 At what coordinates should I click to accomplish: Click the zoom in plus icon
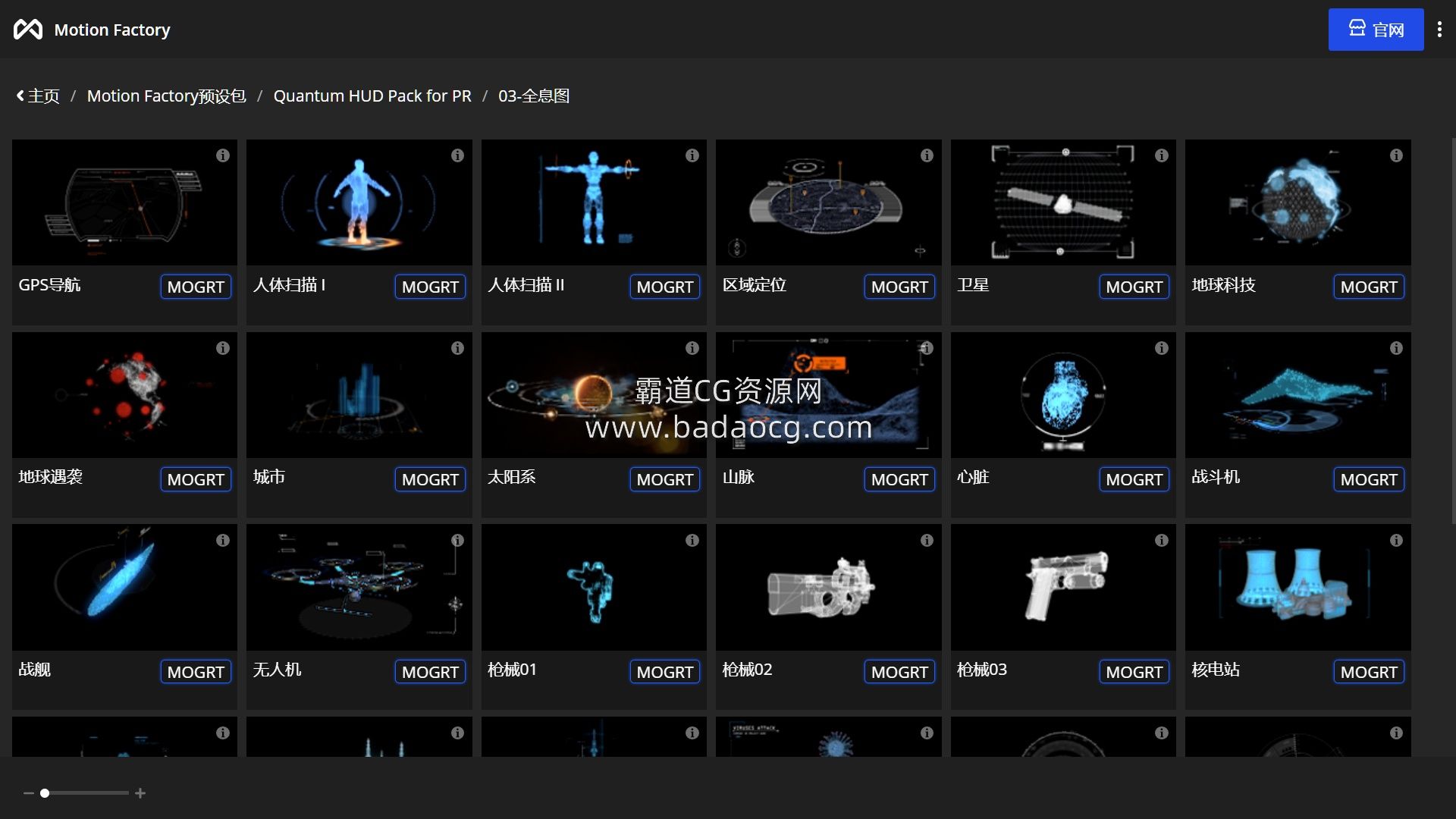click(x=140, y=793)
